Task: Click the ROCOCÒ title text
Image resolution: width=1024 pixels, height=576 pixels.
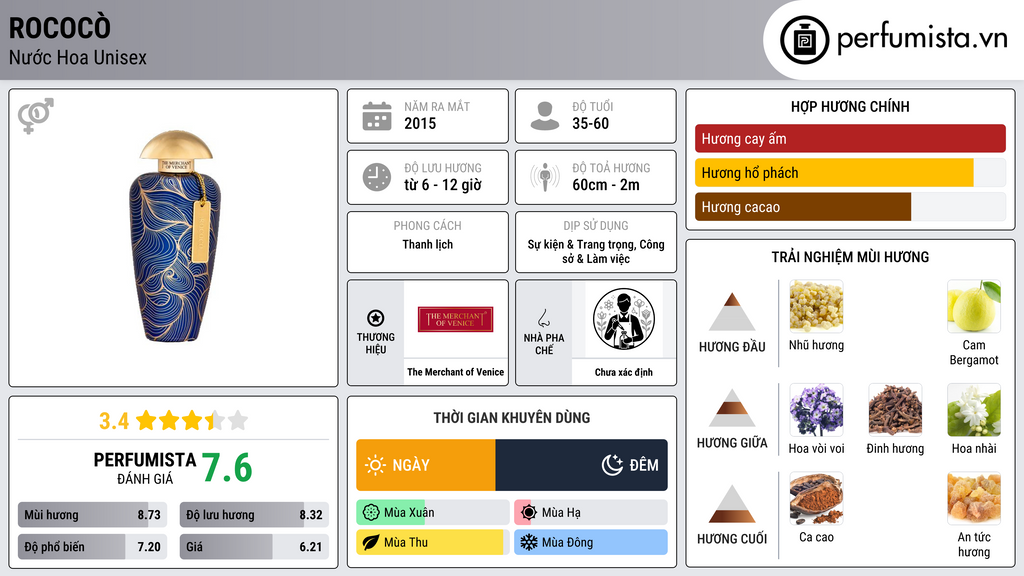Action: coord(59,27)
